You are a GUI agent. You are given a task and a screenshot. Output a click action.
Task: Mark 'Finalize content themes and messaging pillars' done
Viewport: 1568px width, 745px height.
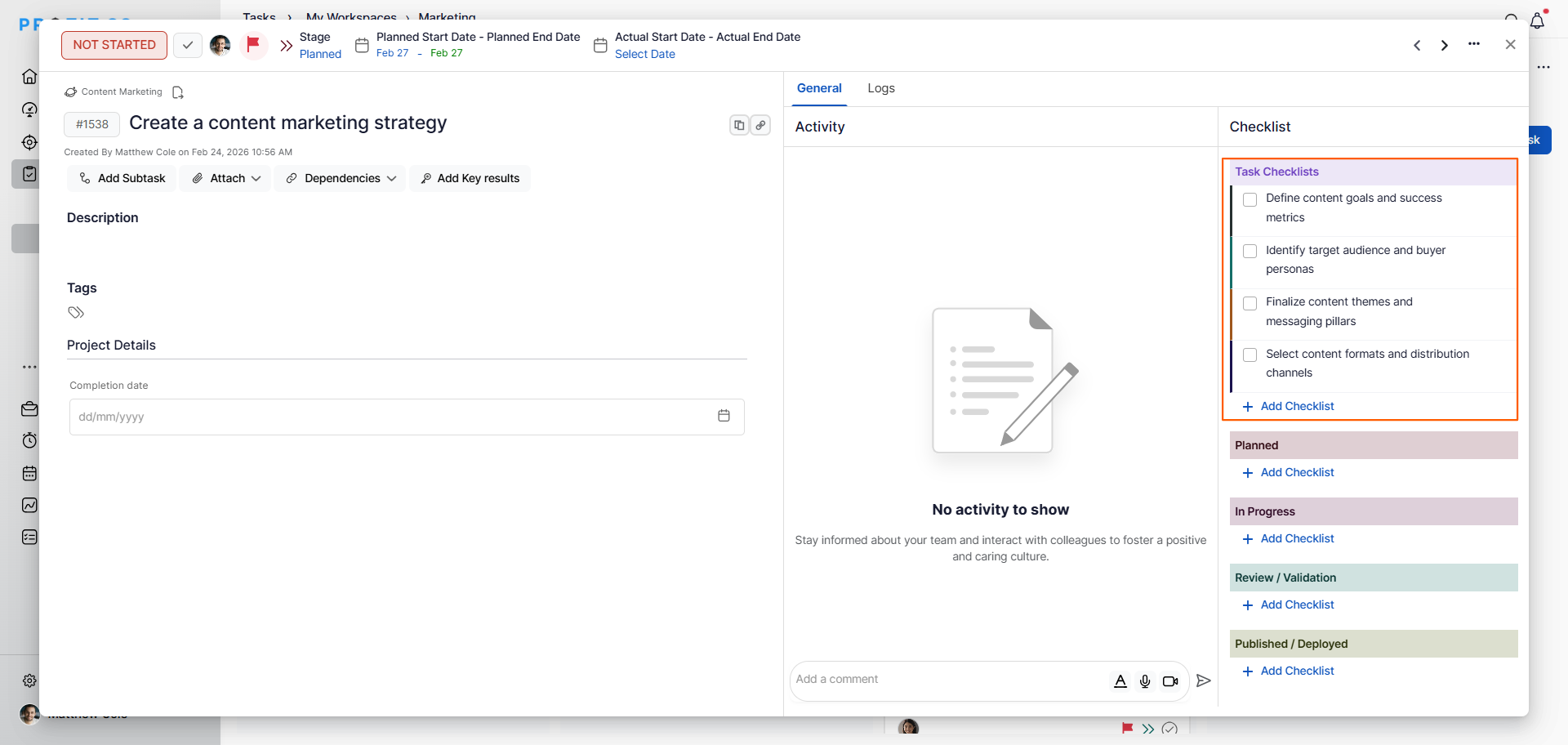[x=1249, y=303]
